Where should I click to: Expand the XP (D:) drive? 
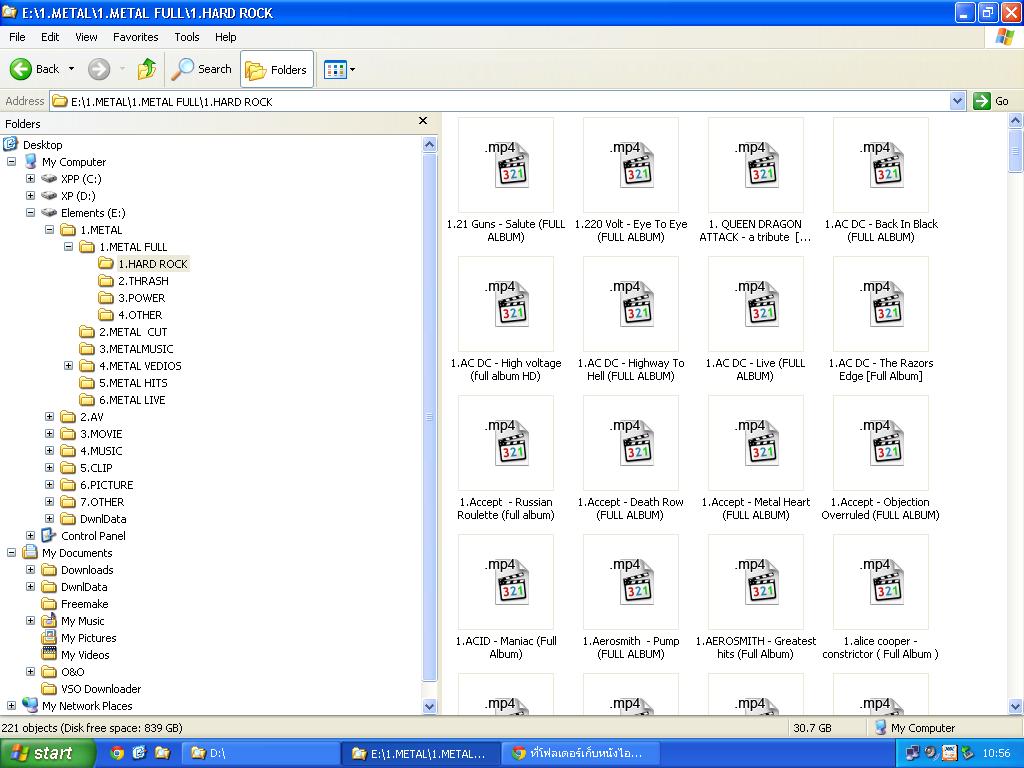tap(30, 195)
